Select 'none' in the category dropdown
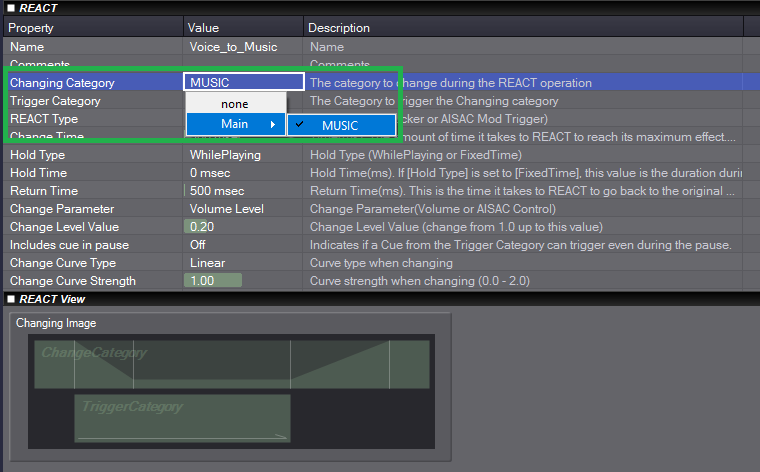 236,104
